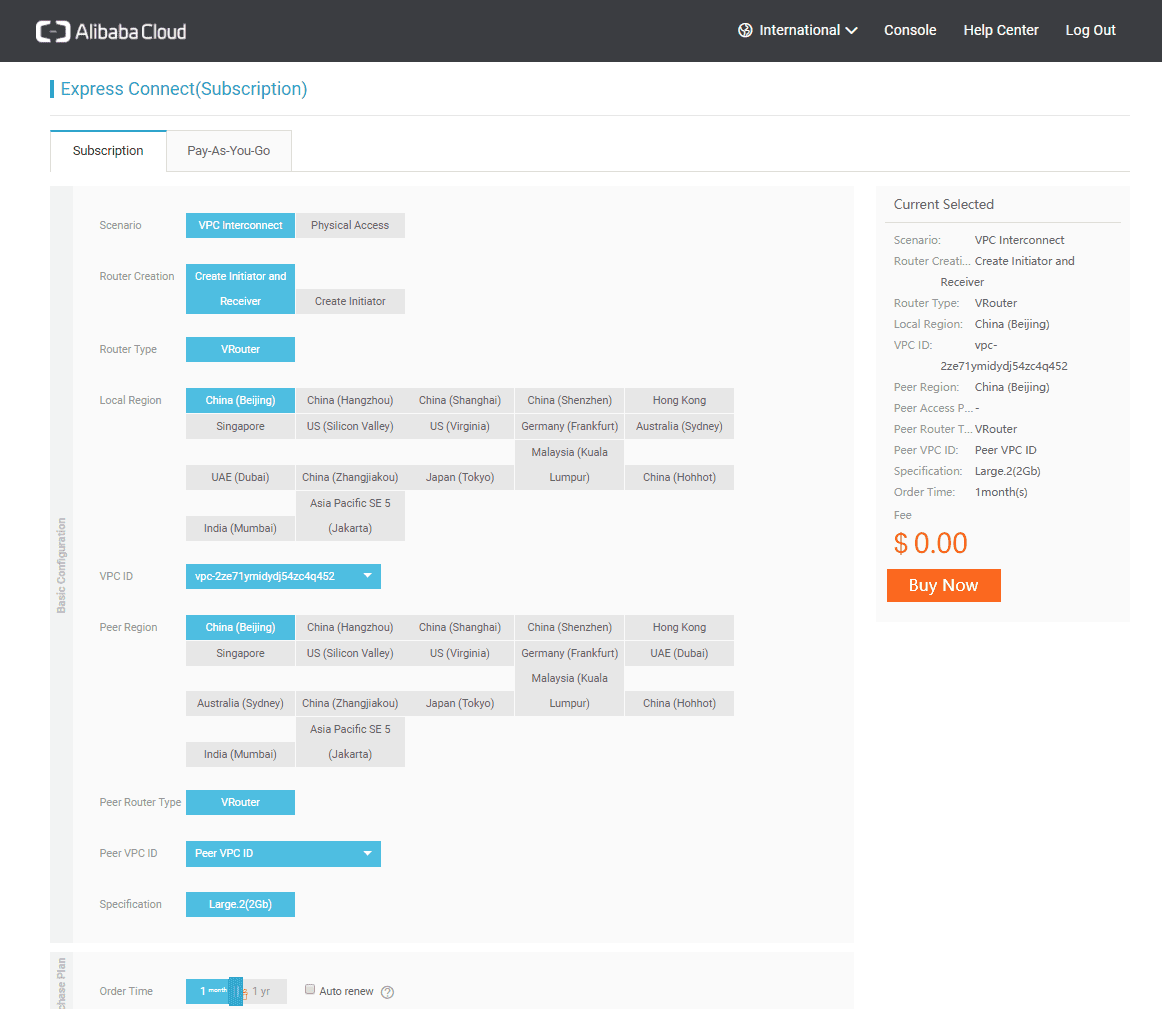
Task: Click the Order Time slider handle
Action: [x=236, y=991]
